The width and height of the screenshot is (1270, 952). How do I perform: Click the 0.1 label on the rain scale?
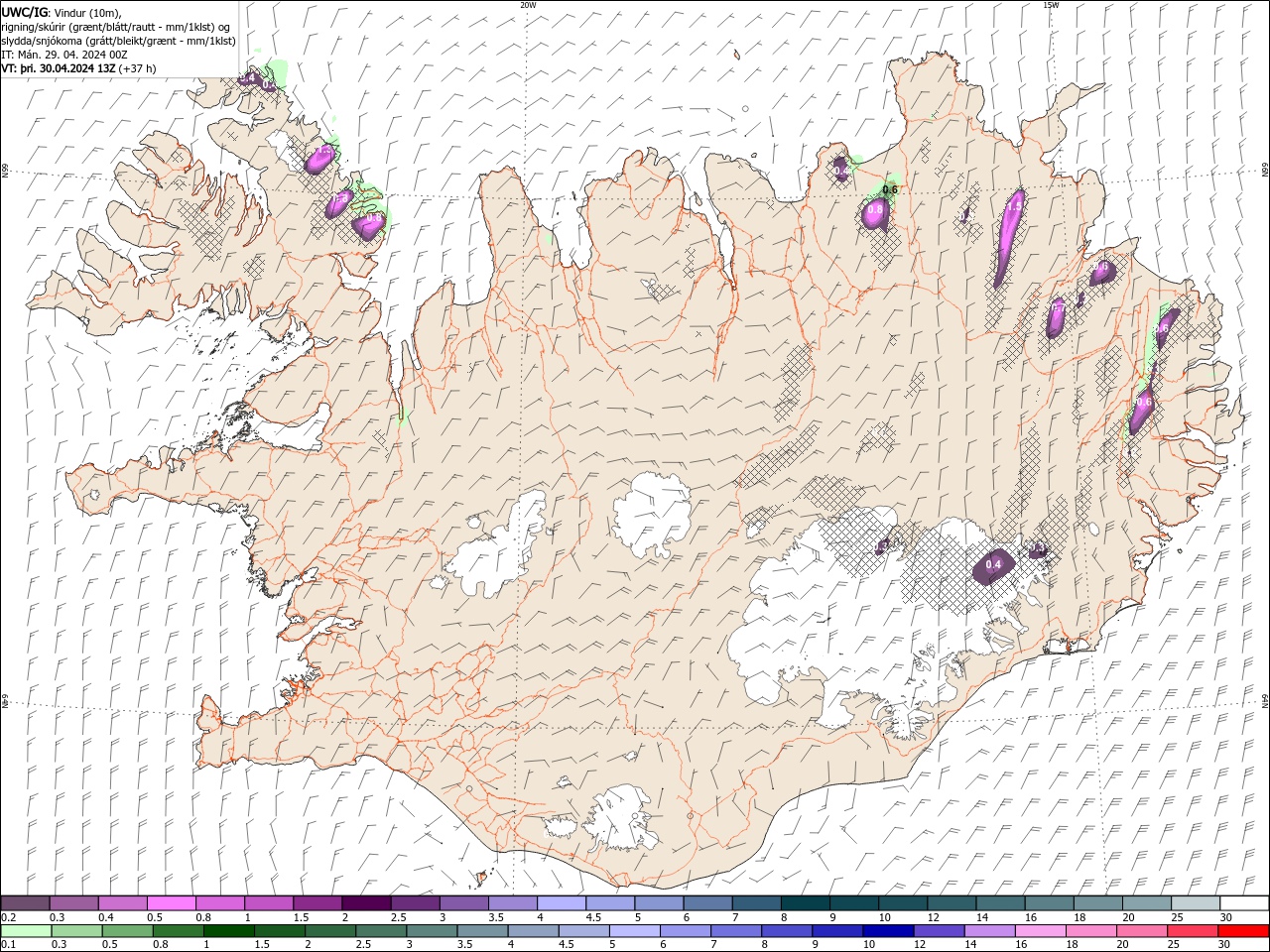click(x=8, y=944)
